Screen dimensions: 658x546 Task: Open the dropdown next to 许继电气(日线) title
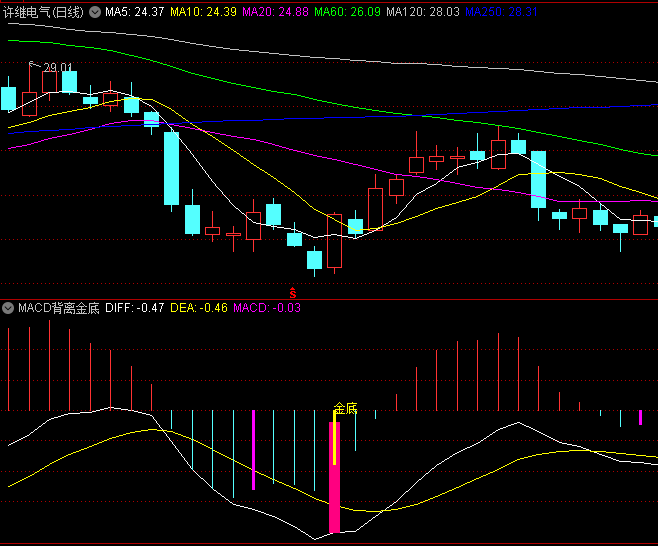click(95, 12)
